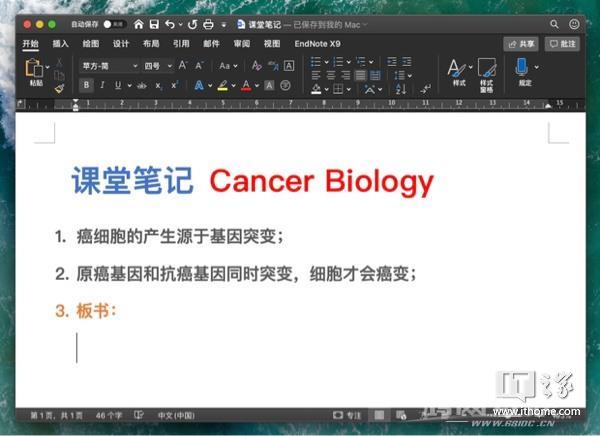This screenshot has width=600, height=436.
Task: Click the 共享 share button
Action: click(521, 44)
